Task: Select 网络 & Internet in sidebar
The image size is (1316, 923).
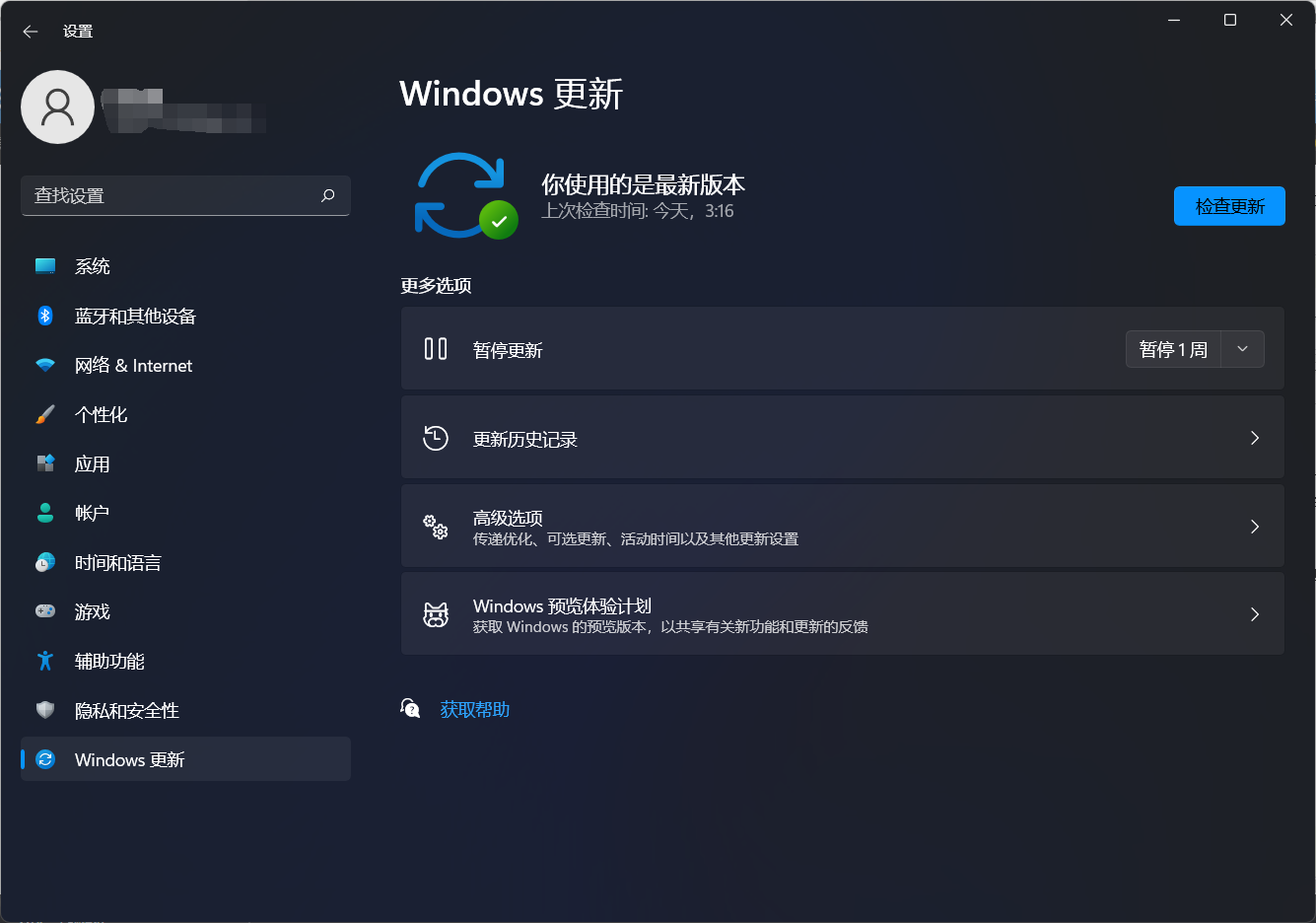Action: click(x=185, y=365)
